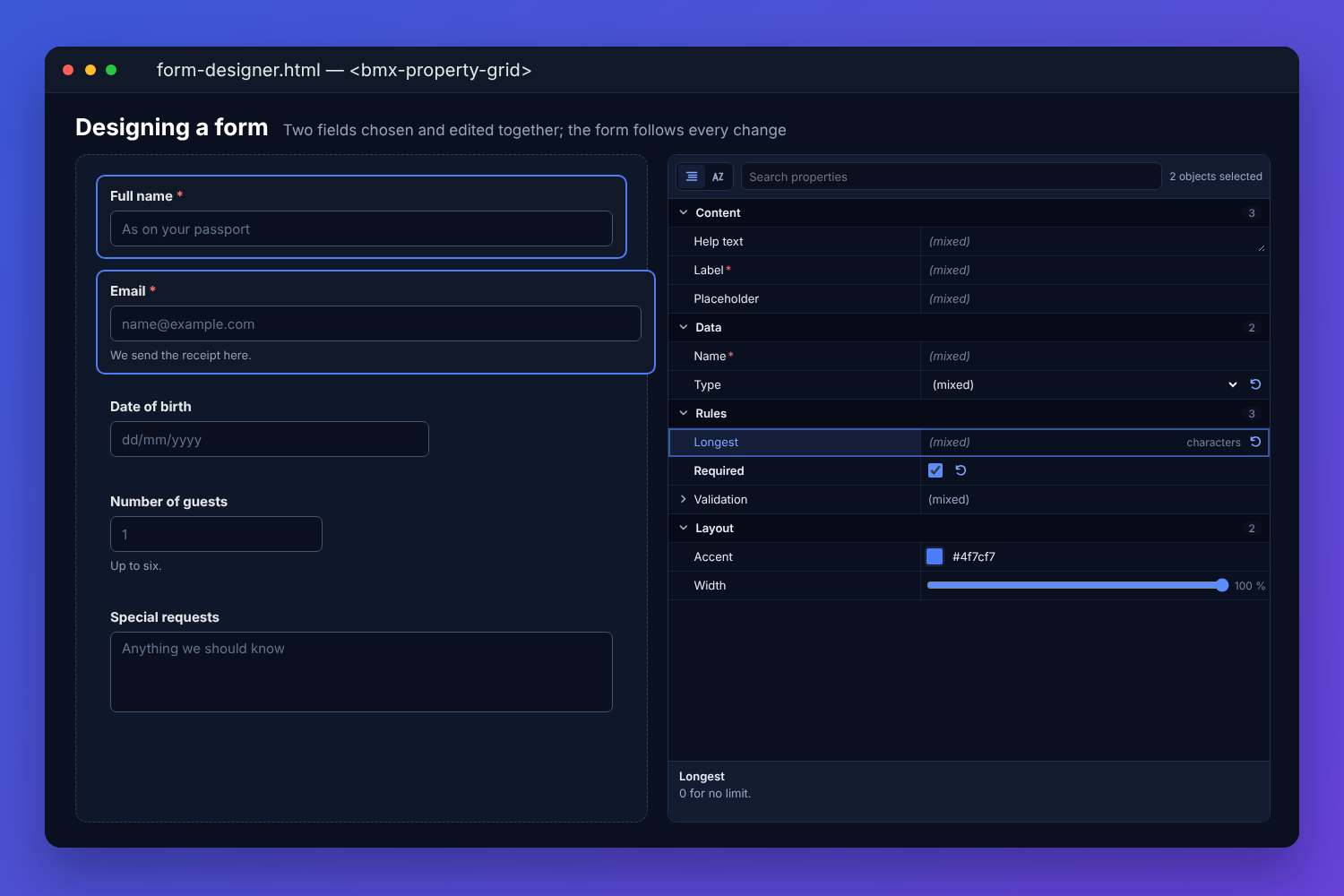Click the Accent hex value #4f7cf7
The image size is (1344, 896).
click(x=974, y=556)
